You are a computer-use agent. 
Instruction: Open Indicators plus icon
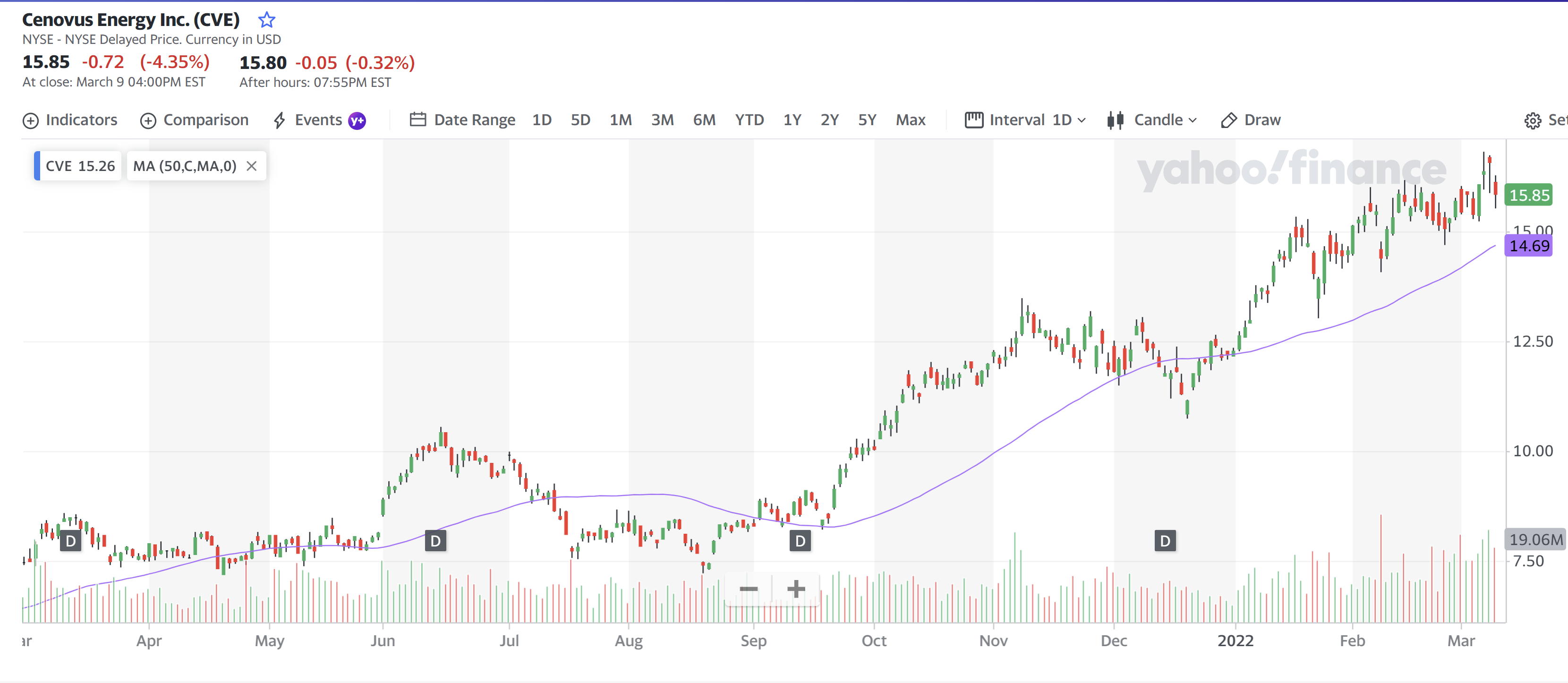tap(30, 120)
